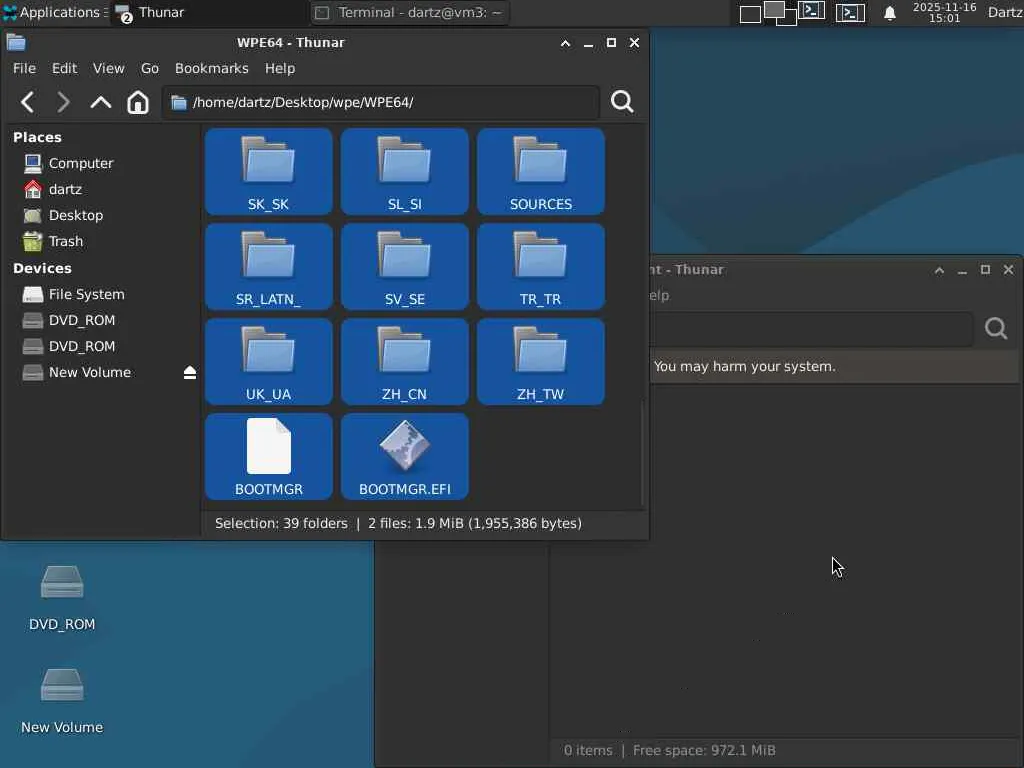Select File System under Devices
Screen dimensions: 1024x768
[x=86, y=294]
